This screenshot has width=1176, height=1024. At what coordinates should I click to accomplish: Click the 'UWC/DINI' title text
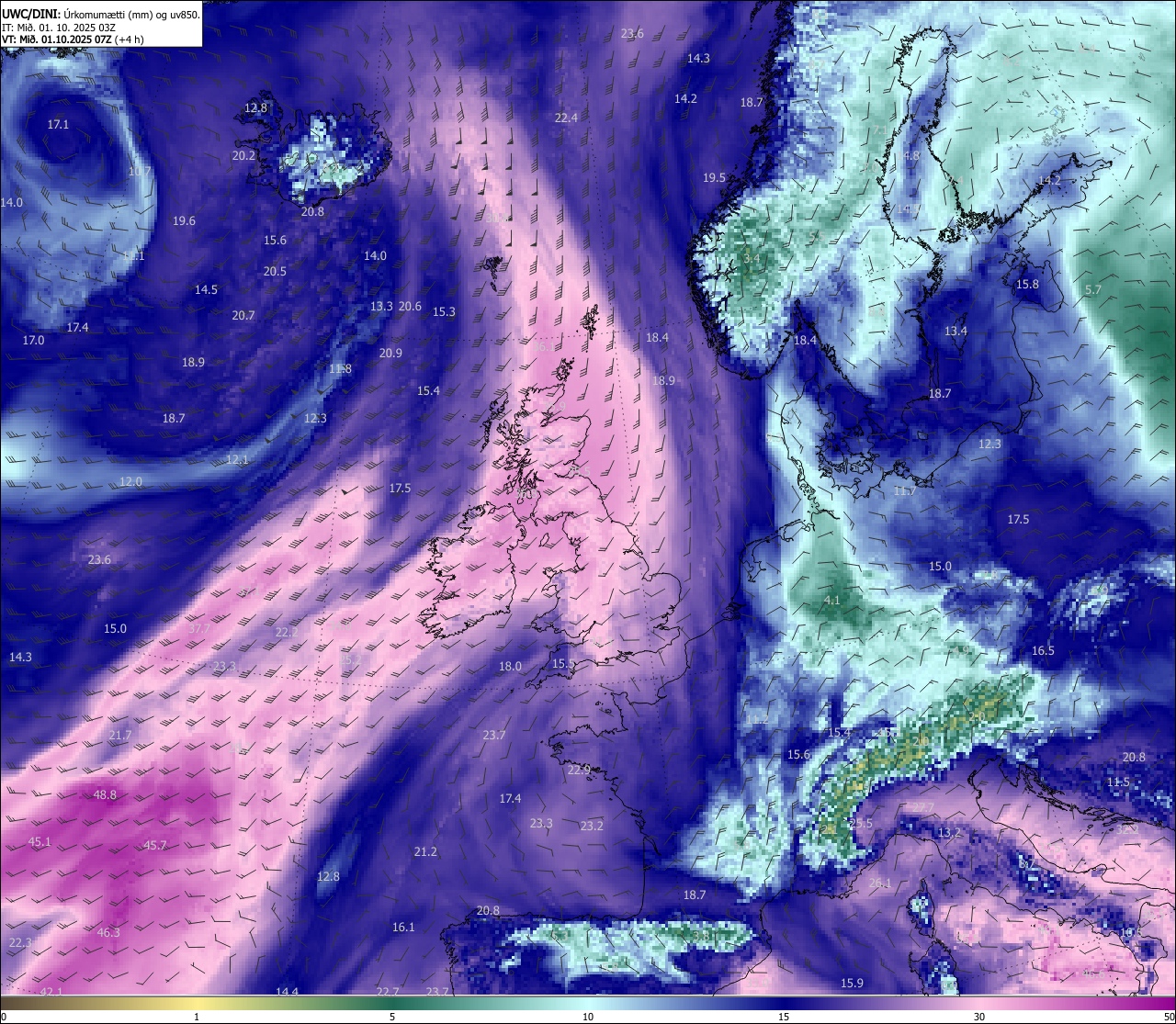(29, 15)
